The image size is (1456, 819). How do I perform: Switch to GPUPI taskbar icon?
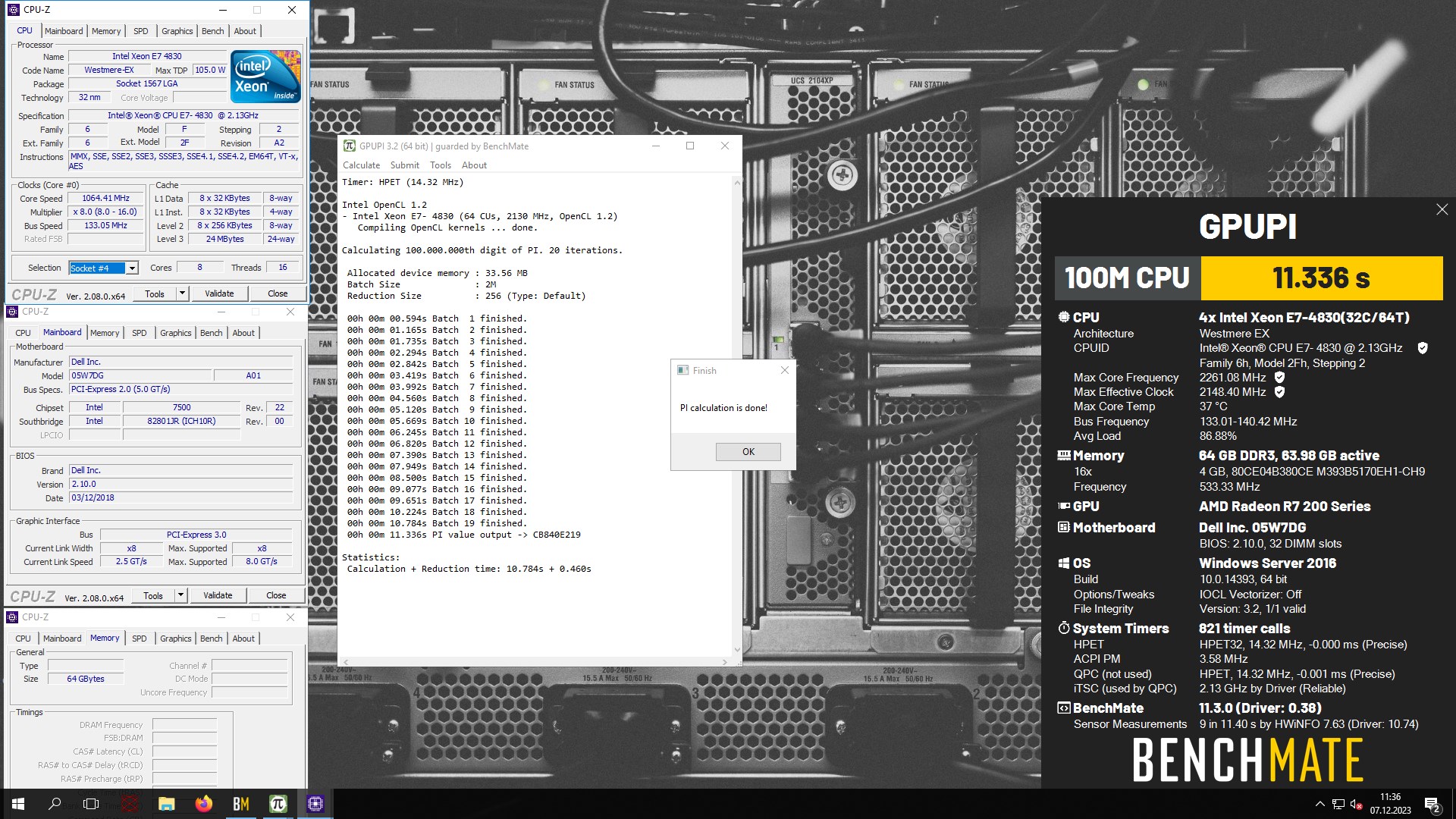coord(278,804)
